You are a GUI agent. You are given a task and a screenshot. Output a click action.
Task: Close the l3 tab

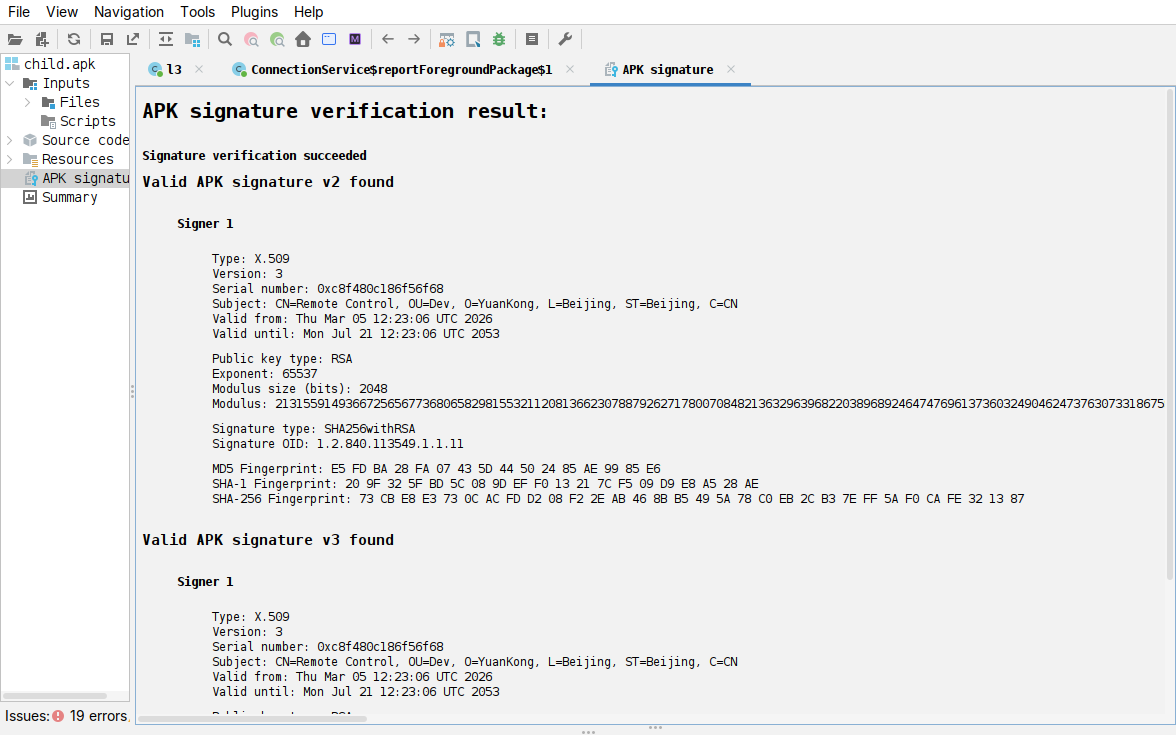199,69
